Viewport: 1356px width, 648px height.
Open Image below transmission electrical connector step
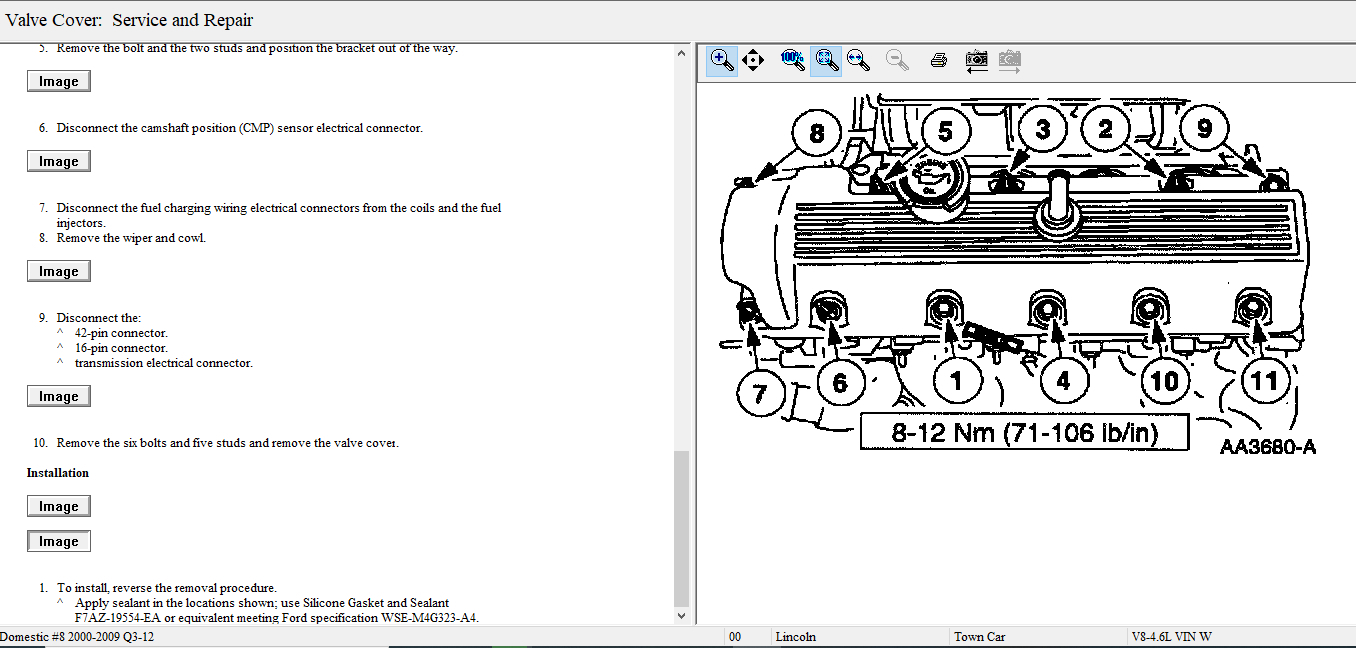(x=59, y=396)
